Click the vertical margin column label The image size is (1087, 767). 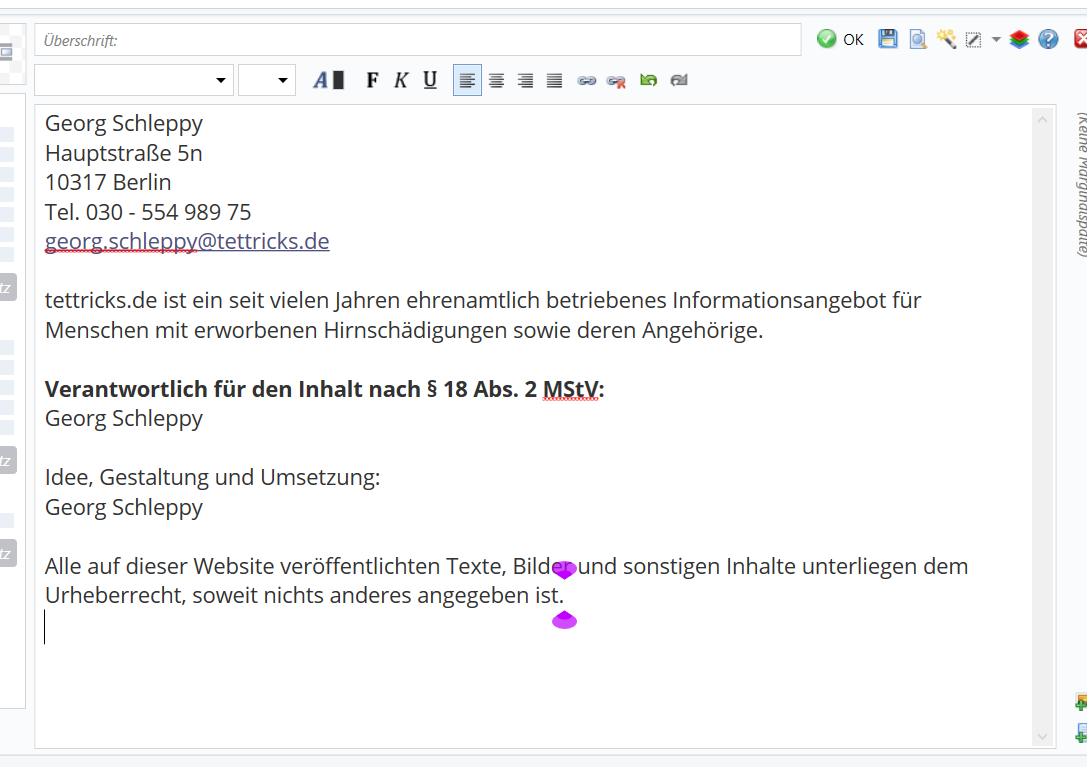[x=1081, y=184]
